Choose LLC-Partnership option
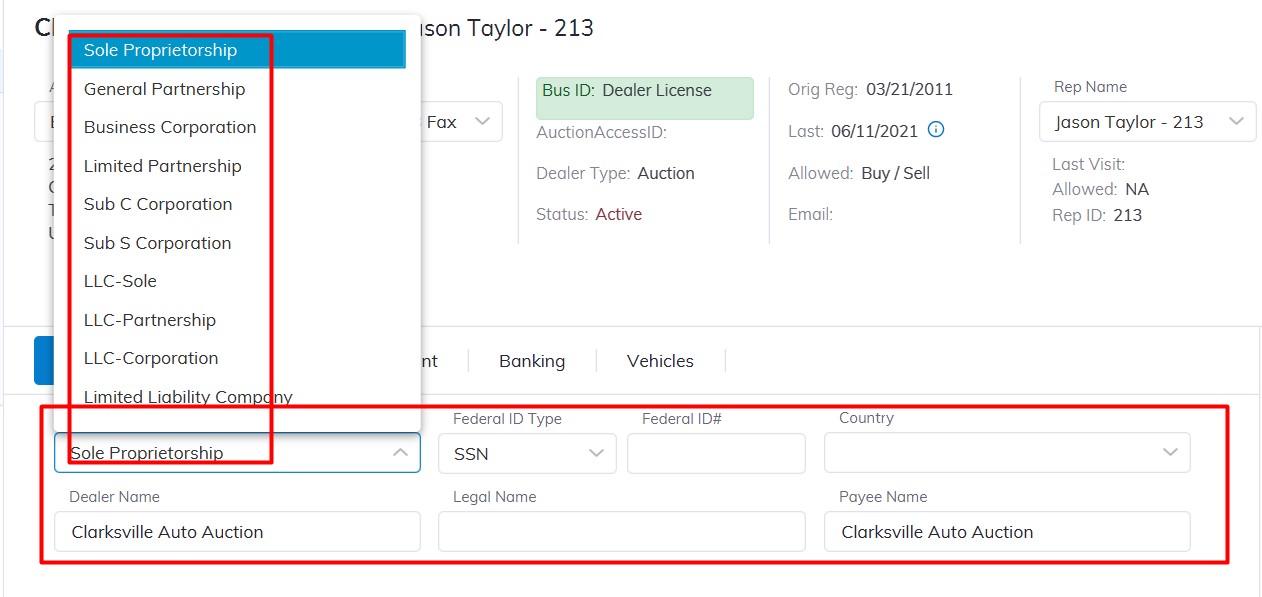This screenshot has height=597, width=1262. click(149, 320)
